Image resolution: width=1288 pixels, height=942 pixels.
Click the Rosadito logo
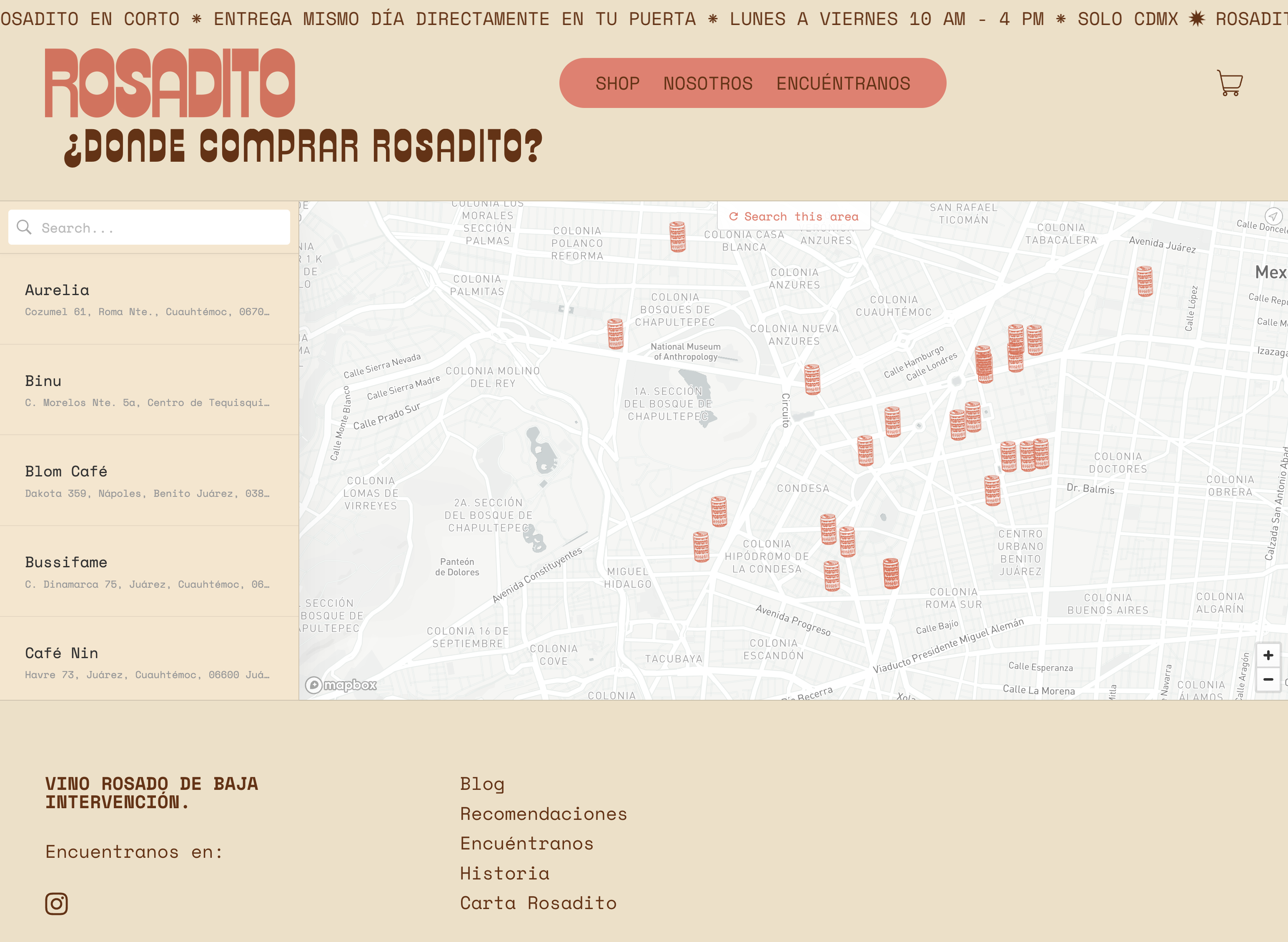[x=169, y=83]
